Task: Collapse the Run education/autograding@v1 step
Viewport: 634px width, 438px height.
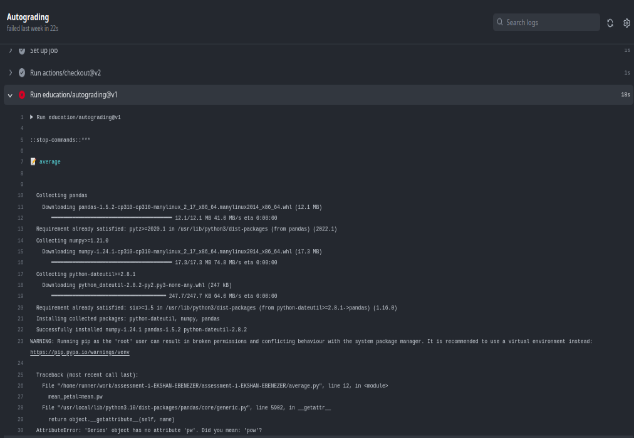Action: [x=10, y=95]
